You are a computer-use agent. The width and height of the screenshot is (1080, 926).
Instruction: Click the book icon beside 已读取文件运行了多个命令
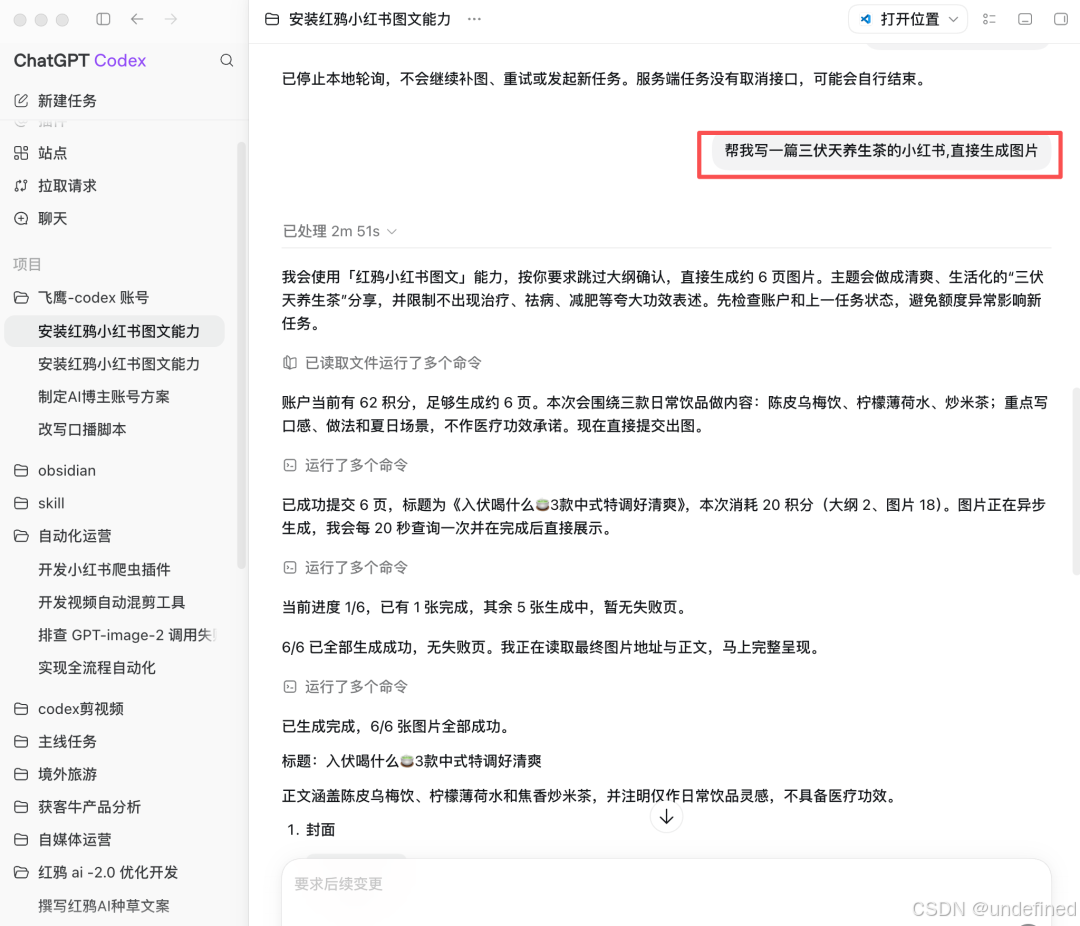coord(290,363)
